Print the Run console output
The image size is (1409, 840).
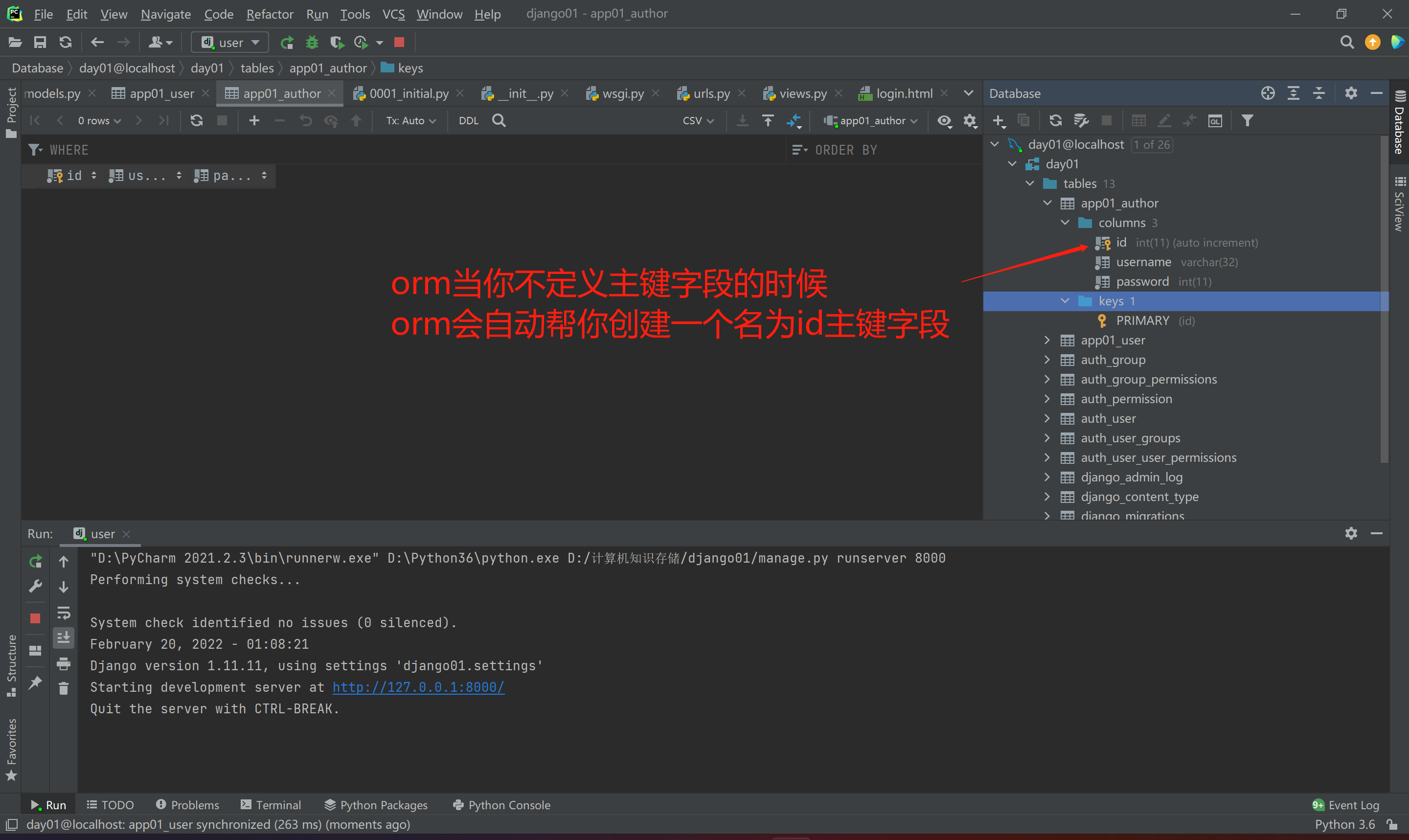pyautogui.click(x=64, y=663)
